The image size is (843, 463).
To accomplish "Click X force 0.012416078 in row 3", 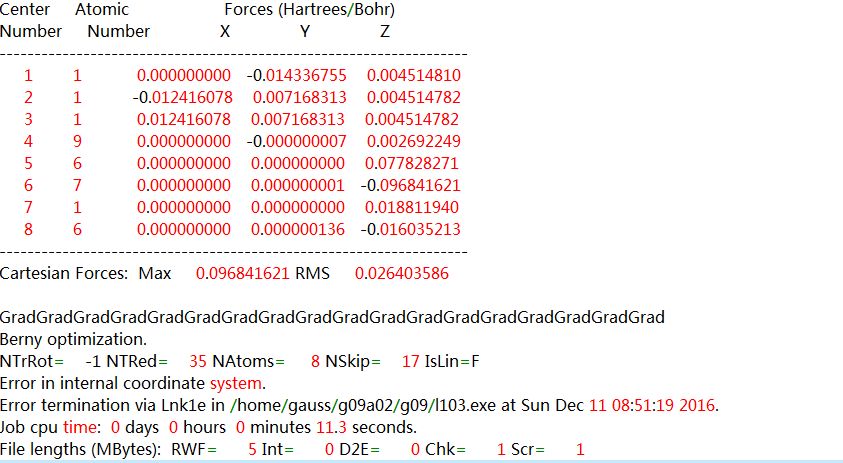I will point(184,119).
